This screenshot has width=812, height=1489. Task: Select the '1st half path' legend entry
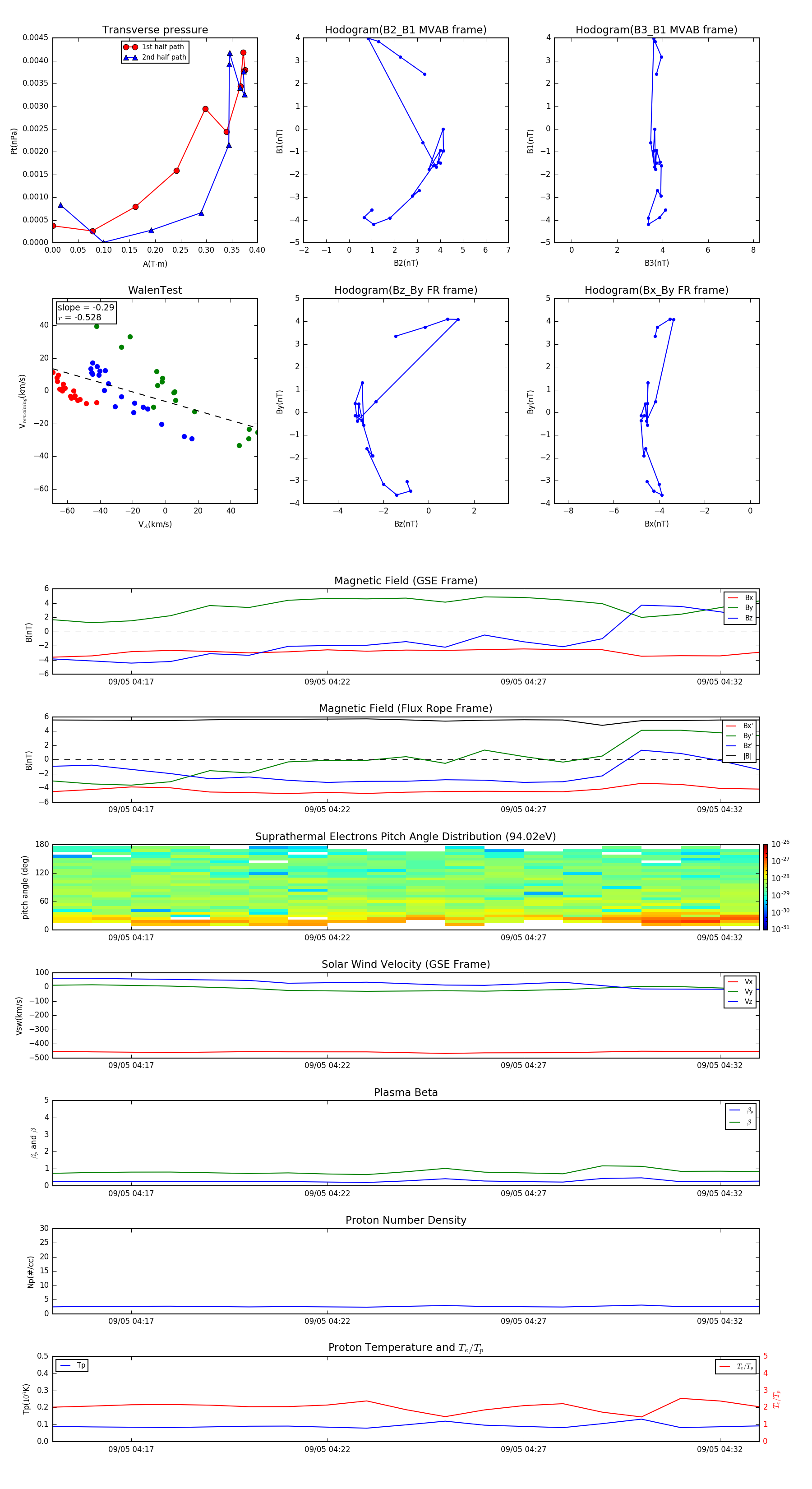click(x=154, y=47)
